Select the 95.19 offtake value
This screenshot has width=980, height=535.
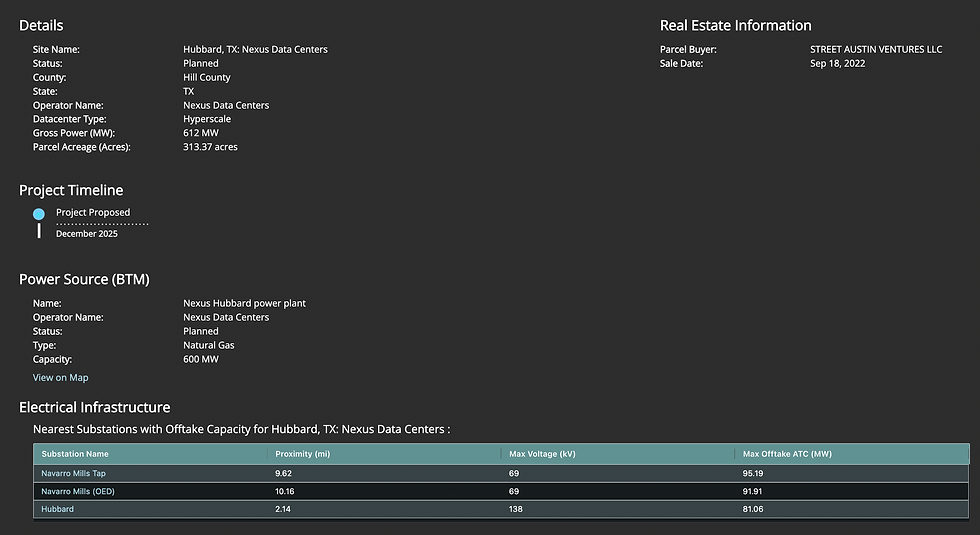point(752,473)
